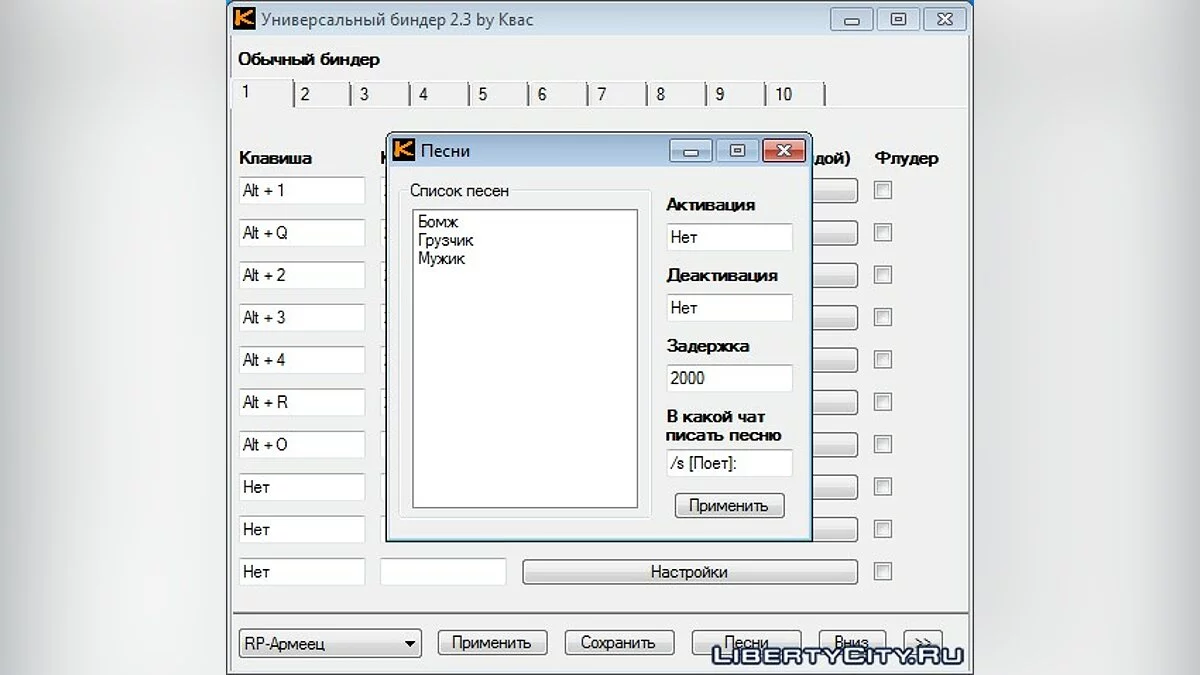1200x675 pixels.
Task: Click the main window K logo icon
Action: pyautogui.click(x=244, y=18)
